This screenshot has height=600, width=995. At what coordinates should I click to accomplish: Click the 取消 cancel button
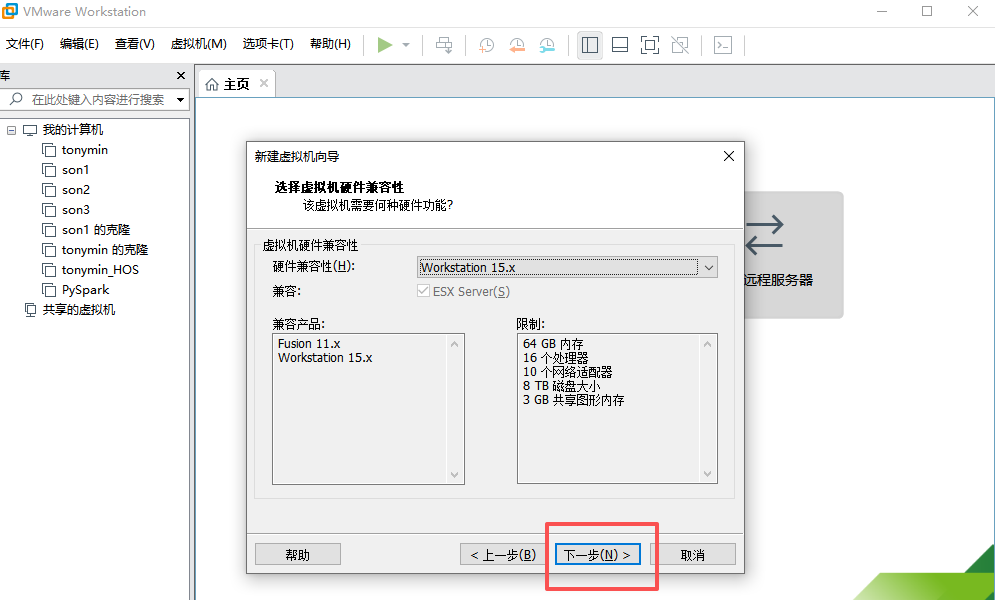[692, 554]
